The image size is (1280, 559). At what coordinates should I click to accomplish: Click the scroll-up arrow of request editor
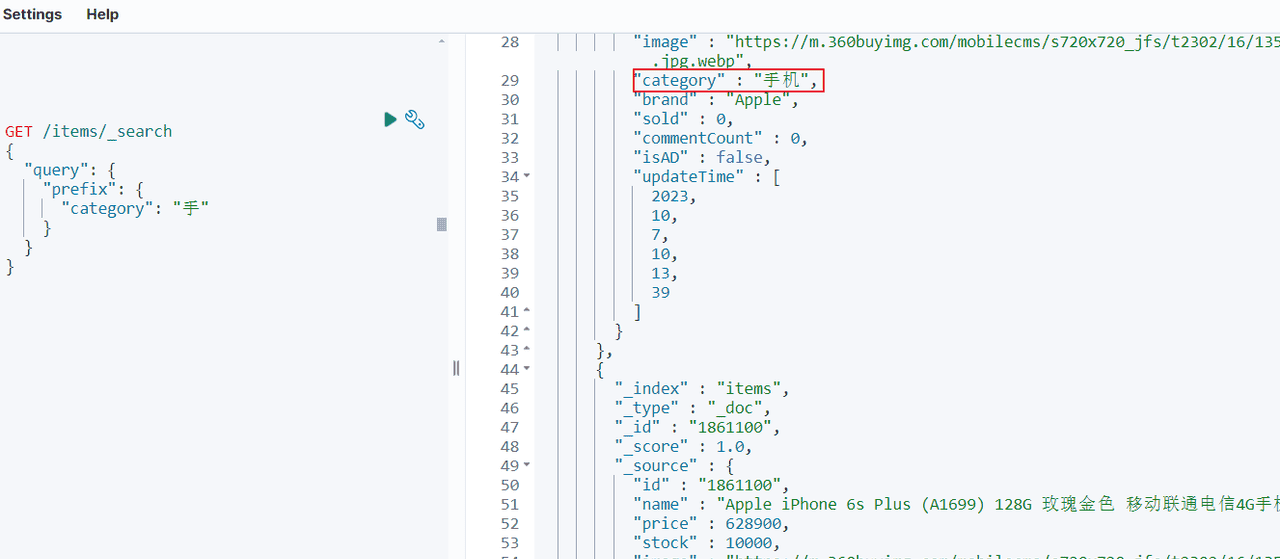442,42
